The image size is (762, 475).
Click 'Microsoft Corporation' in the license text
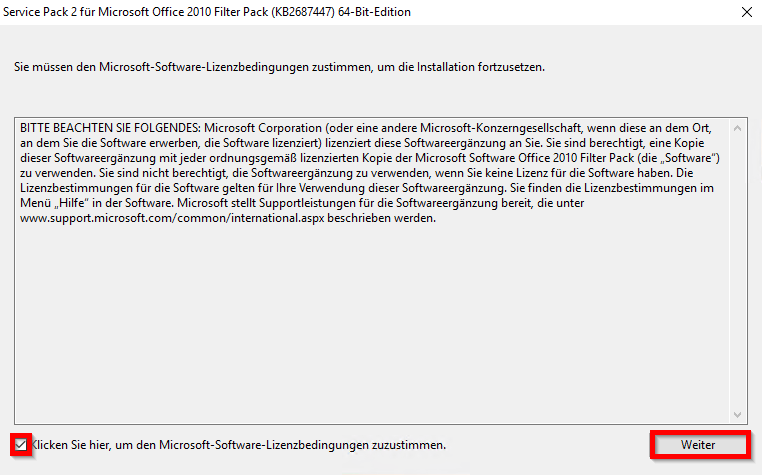pos(266,129)
